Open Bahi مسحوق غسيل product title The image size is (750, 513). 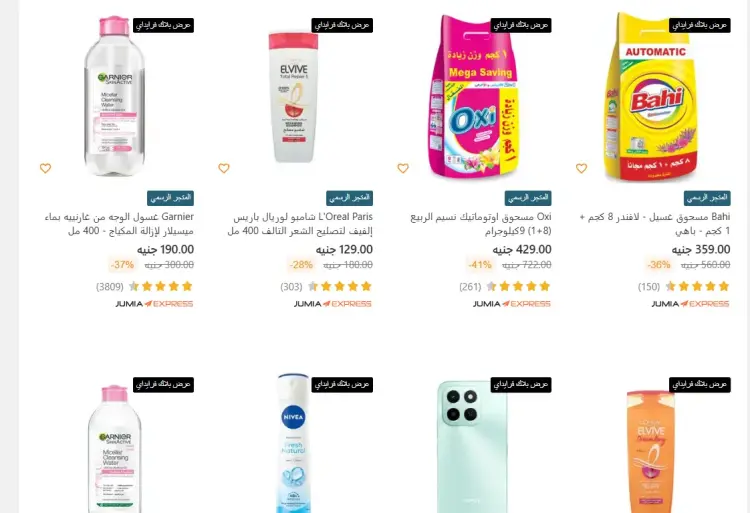(655, 224)
